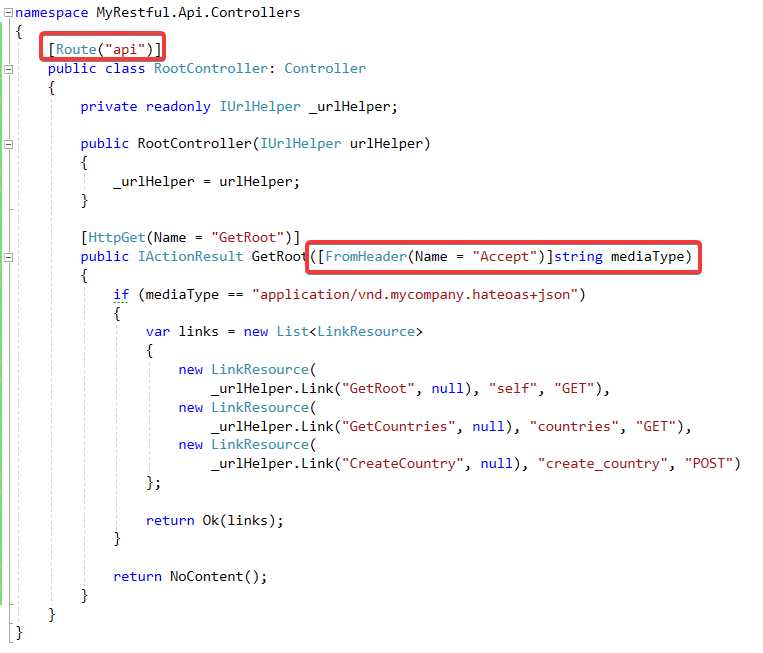Image resolution: width=763 pixels, height=653 pixels.
Task: Click the hateoas+json media type string
Action: click(415, 294)
